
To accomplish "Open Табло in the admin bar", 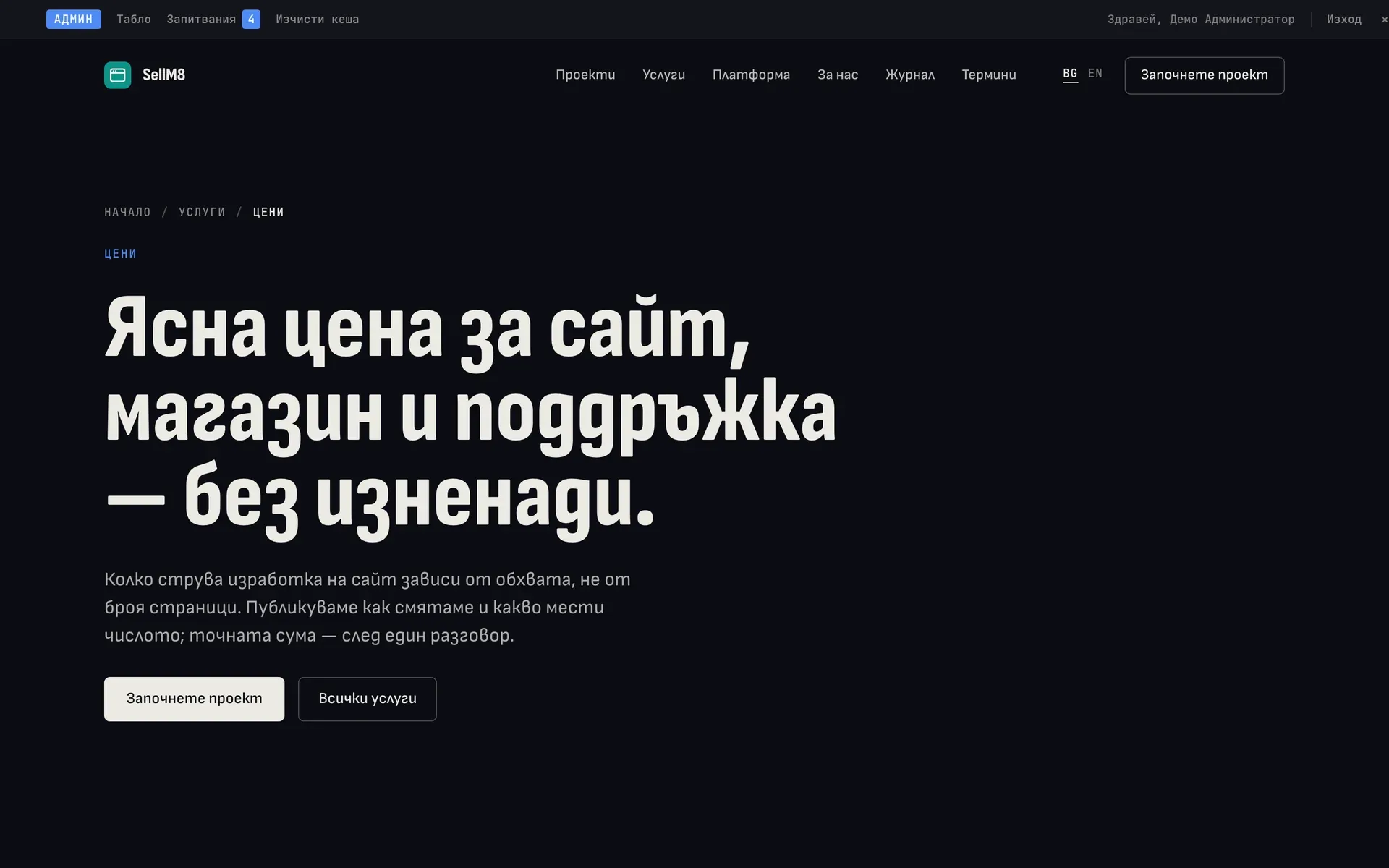I will [x=134, y=20].
